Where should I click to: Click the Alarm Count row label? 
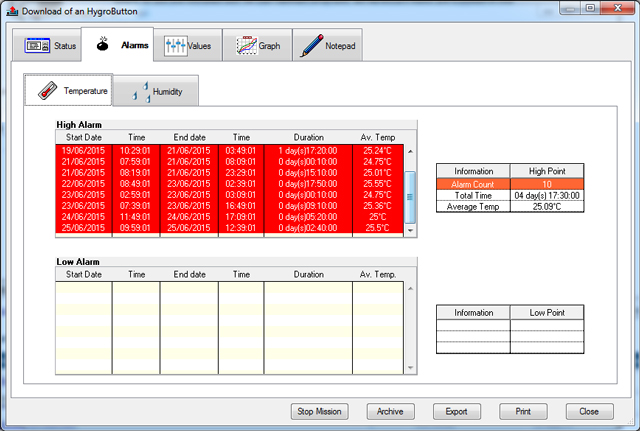pos(473,184)
